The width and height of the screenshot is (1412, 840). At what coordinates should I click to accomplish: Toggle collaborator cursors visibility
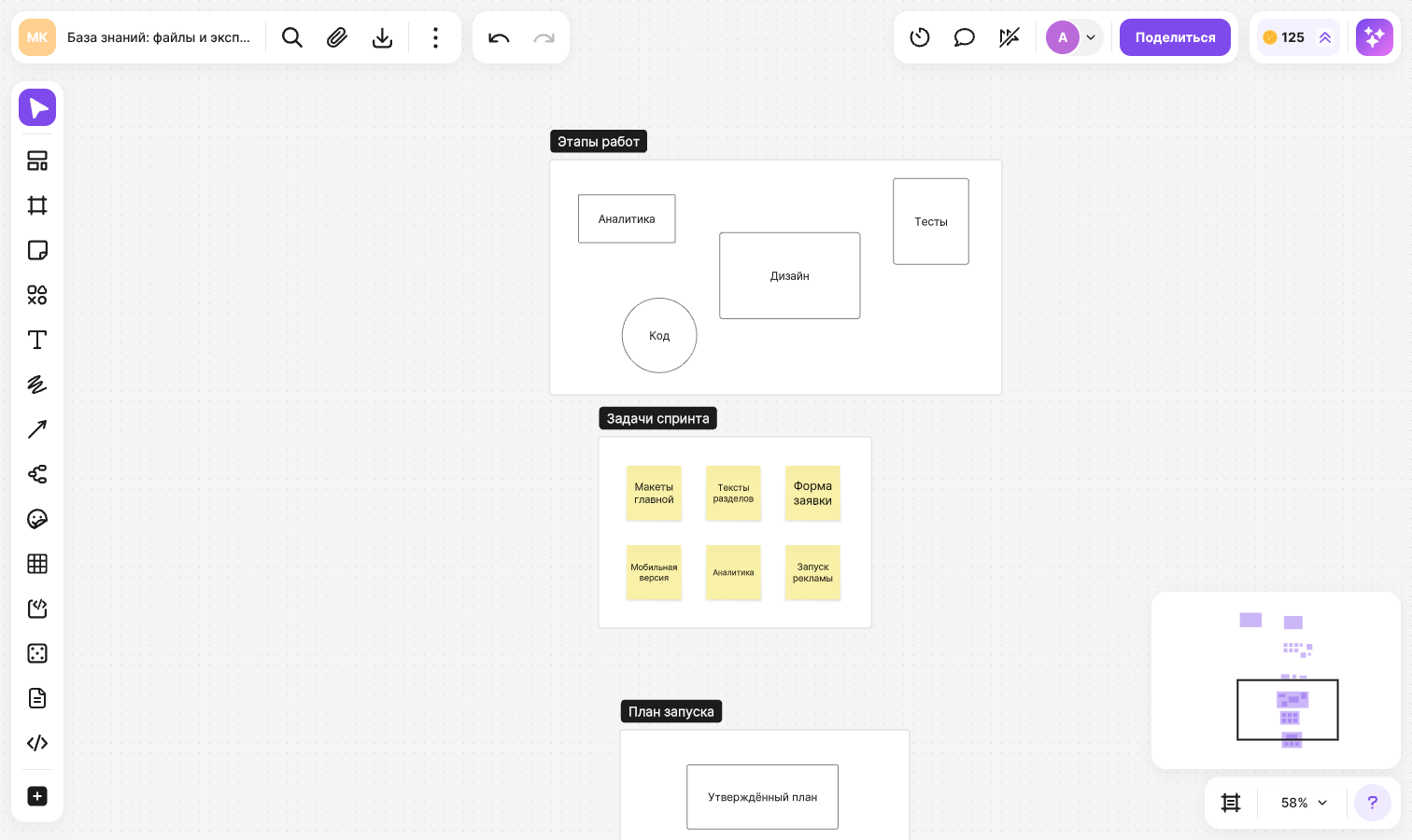1010,37
